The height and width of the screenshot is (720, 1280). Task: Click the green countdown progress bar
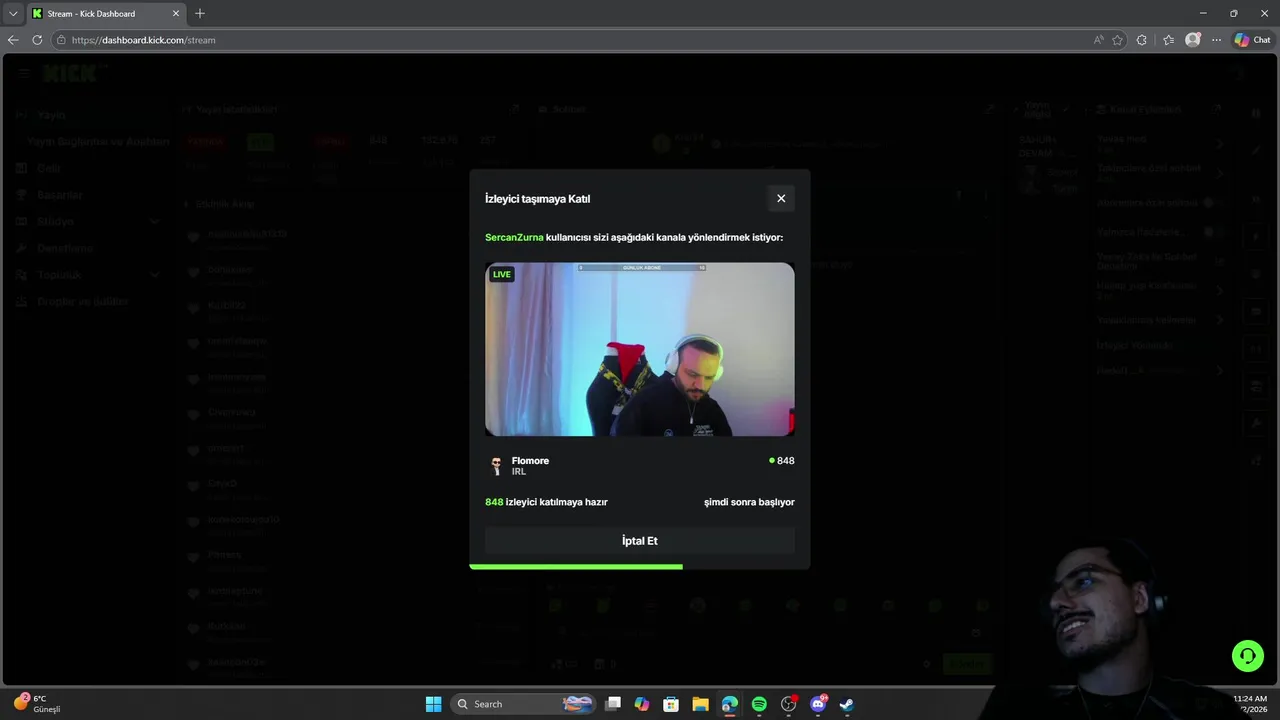pyautogui.click(x=576, y=567)
